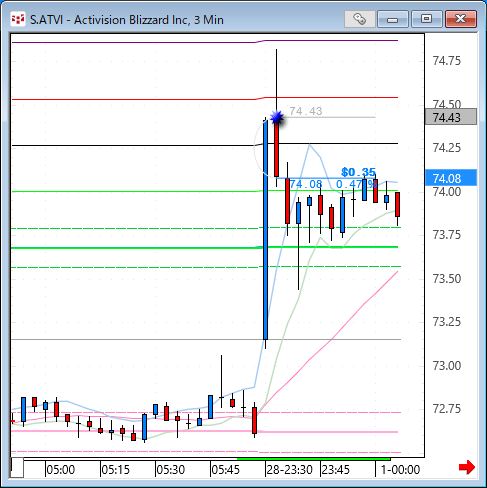
Task: Click the 0.47% label on chart
Action: 357,184
